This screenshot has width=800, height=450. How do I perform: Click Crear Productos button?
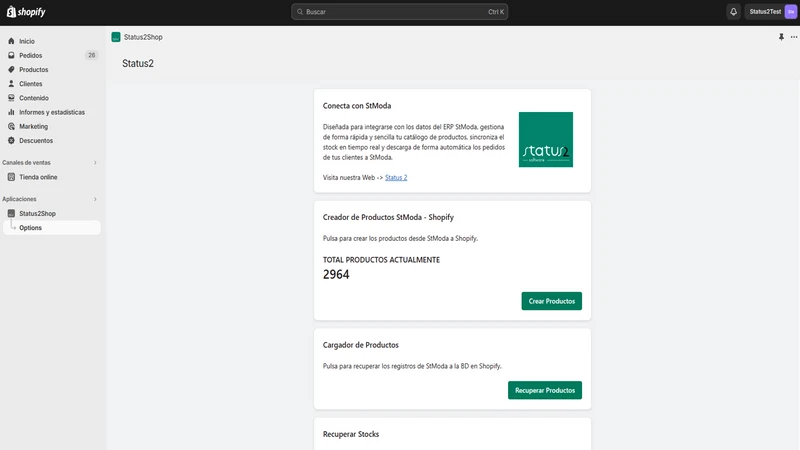[x=552, y=301]
